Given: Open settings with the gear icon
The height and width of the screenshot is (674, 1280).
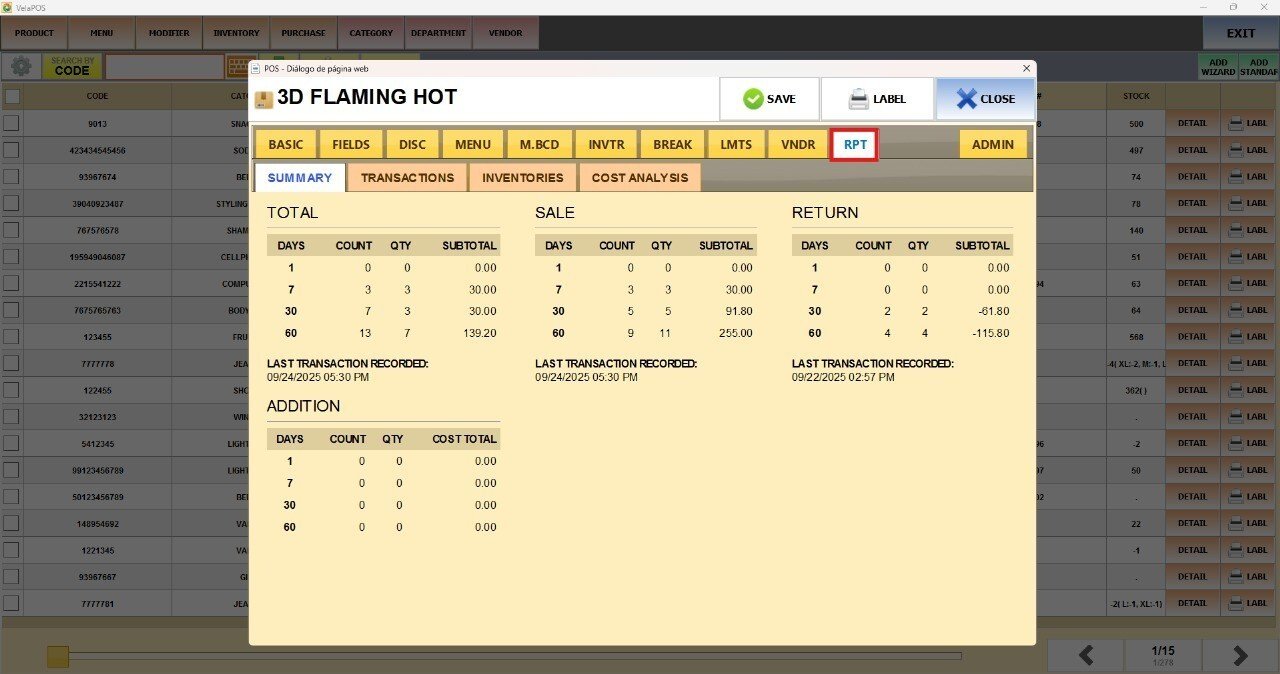Looking at the screenshot, I should pos(20,66).
